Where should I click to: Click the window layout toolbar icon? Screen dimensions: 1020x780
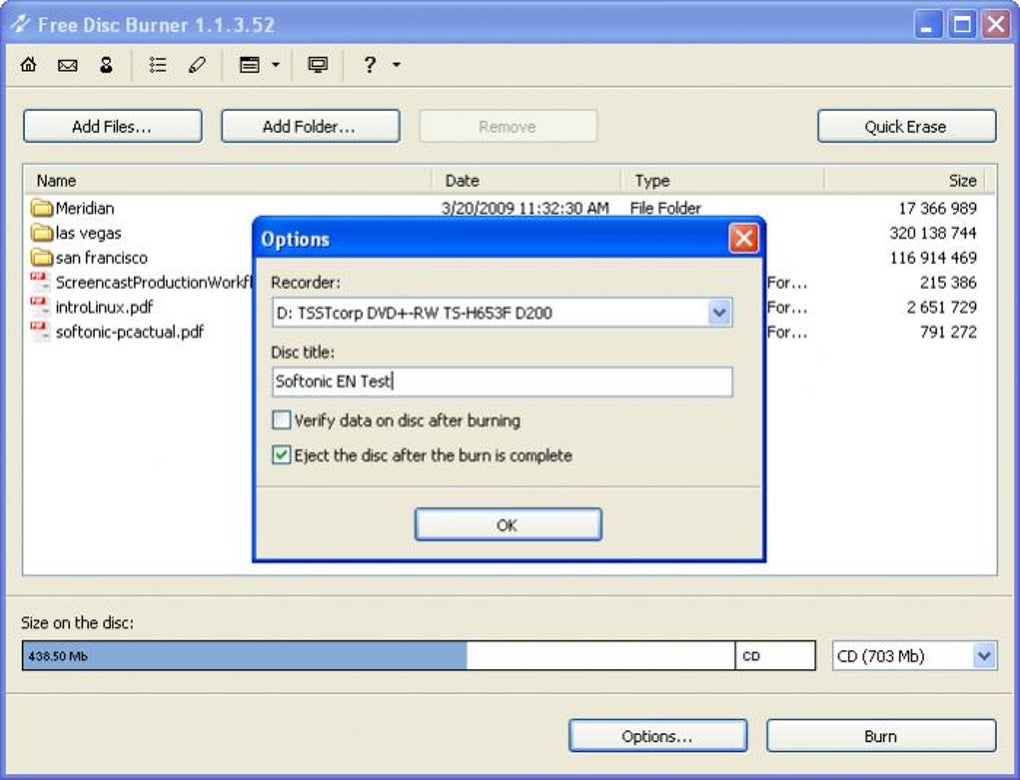249,64
